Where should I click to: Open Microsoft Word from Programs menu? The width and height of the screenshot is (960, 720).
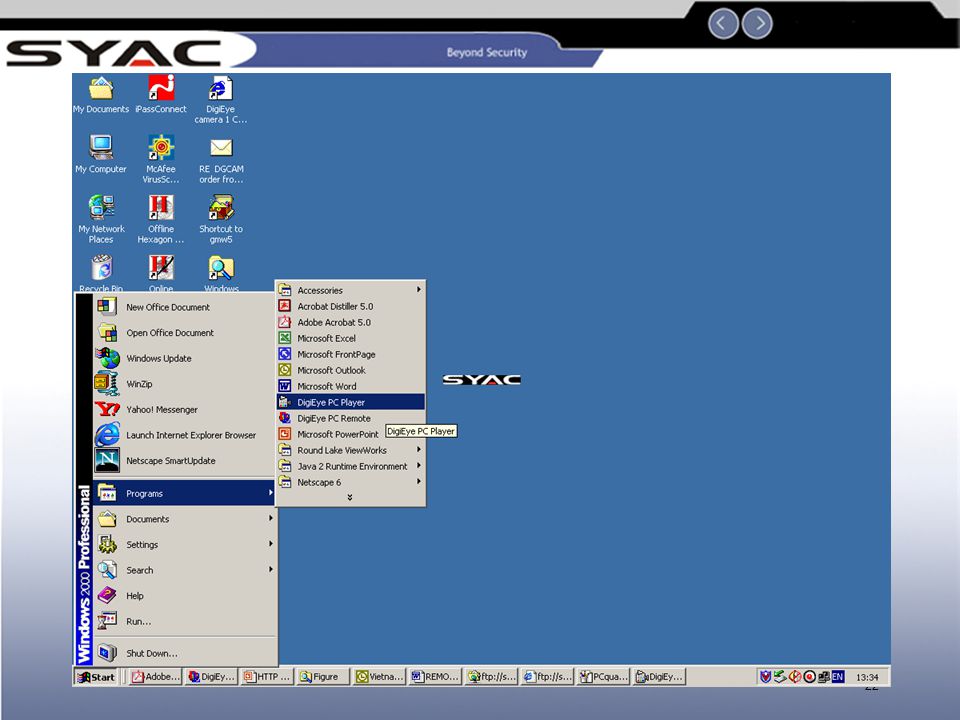tap(350, 386)
